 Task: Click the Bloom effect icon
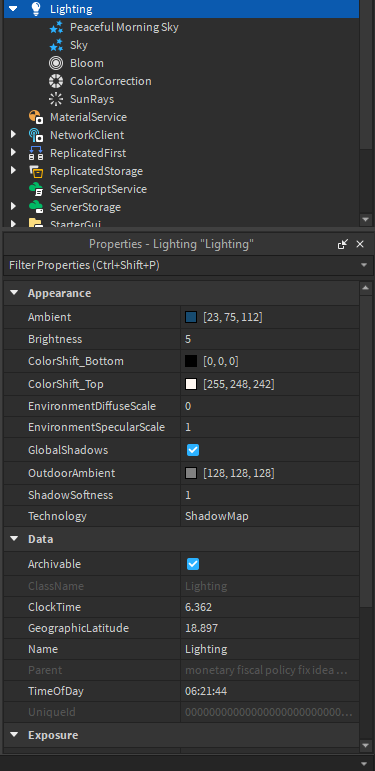(x=56, y=63)
